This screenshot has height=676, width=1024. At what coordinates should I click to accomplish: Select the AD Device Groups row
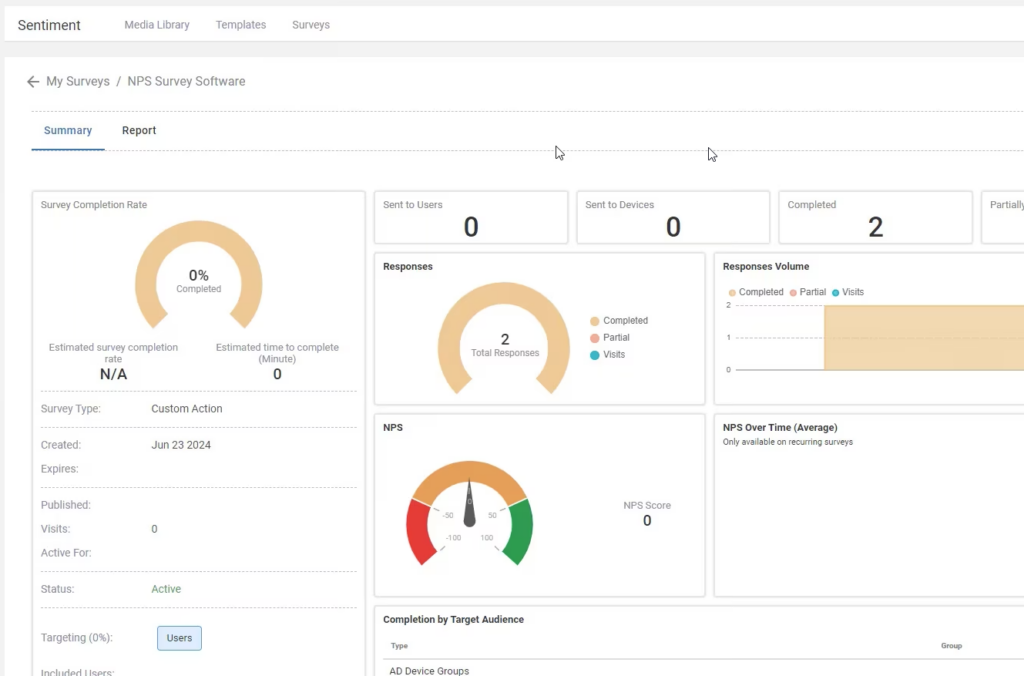(429, 670)
